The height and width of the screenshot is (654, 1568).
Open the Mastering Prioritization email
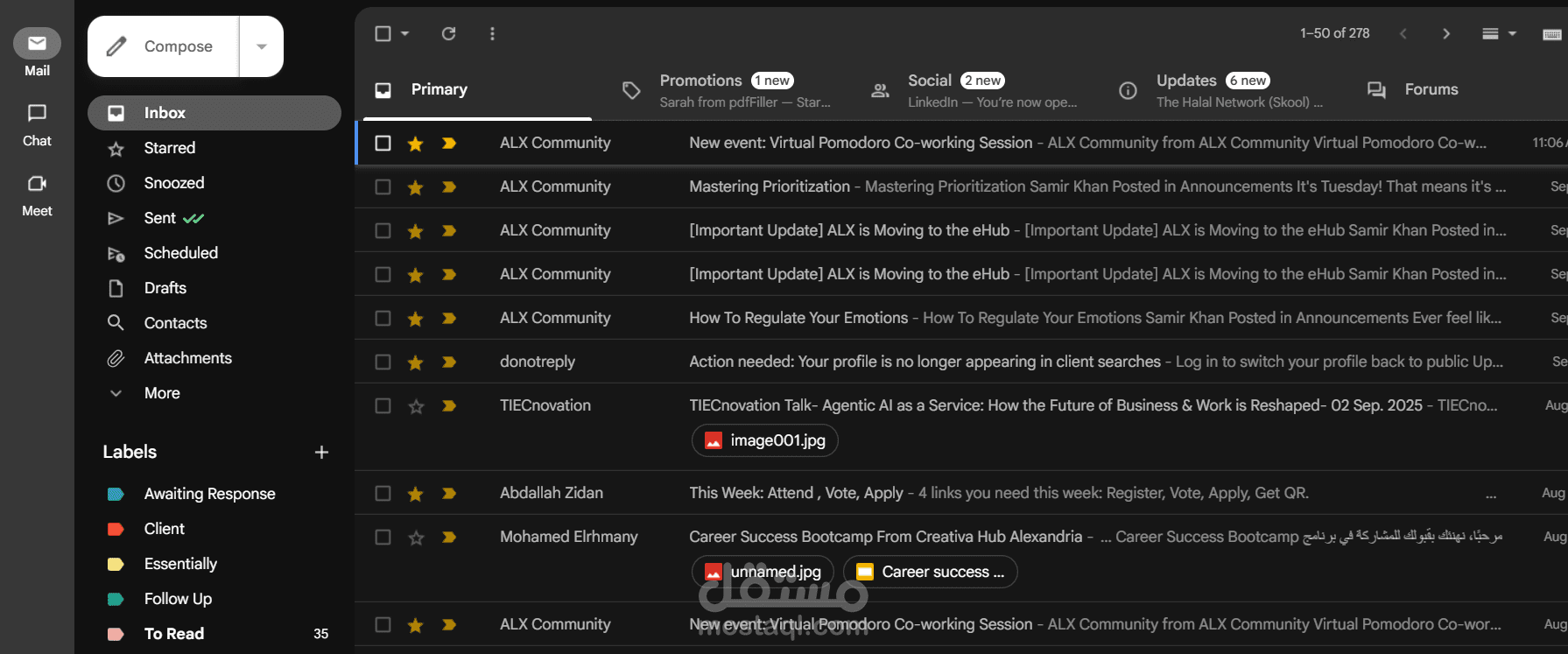pyautogui.click(x=961, y=186)
